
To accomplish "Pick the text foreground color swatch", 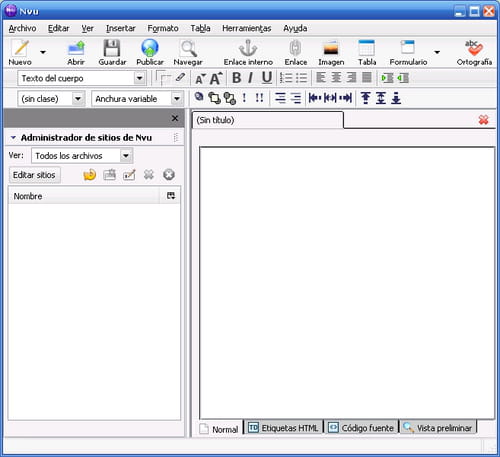I will [x=160, y=75].
